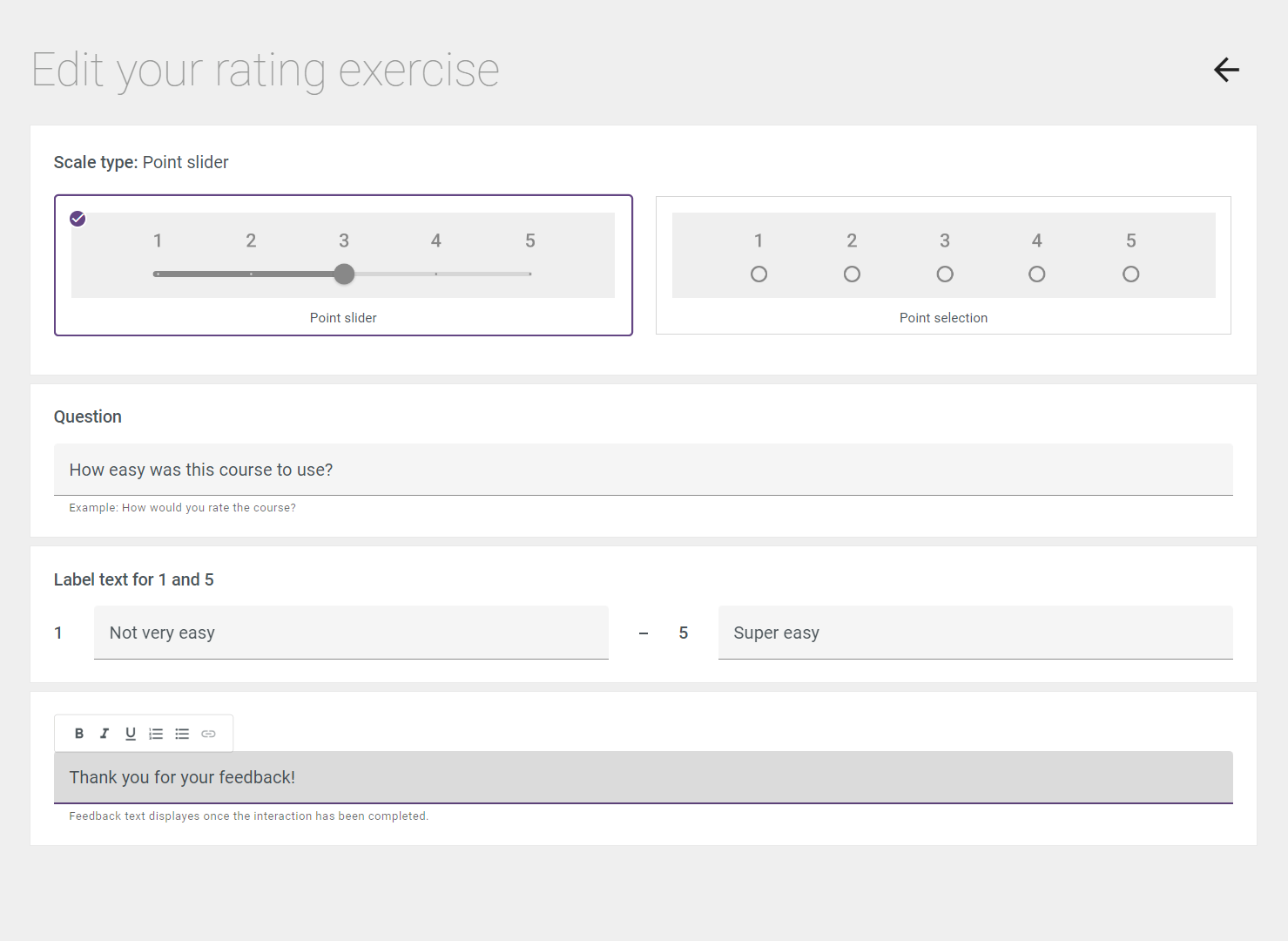Image resolution: width=1288 pixels, height=941 pixels.
Task: Toggle underline formatting in feedback editor
Action: pos(131,734)
